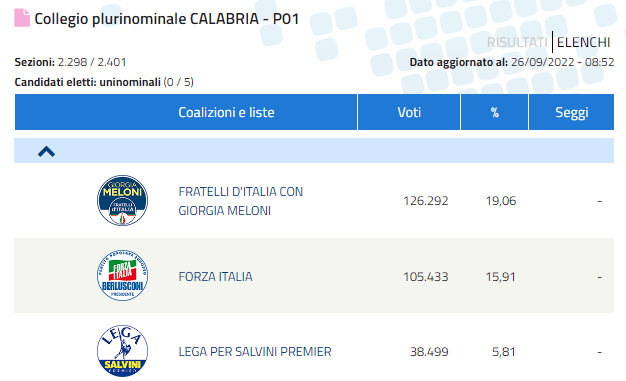Click the Collegio plurinominale CALABRIA - P01 heading
Screen dimensions: 626x381
click(x=167, y=19)
